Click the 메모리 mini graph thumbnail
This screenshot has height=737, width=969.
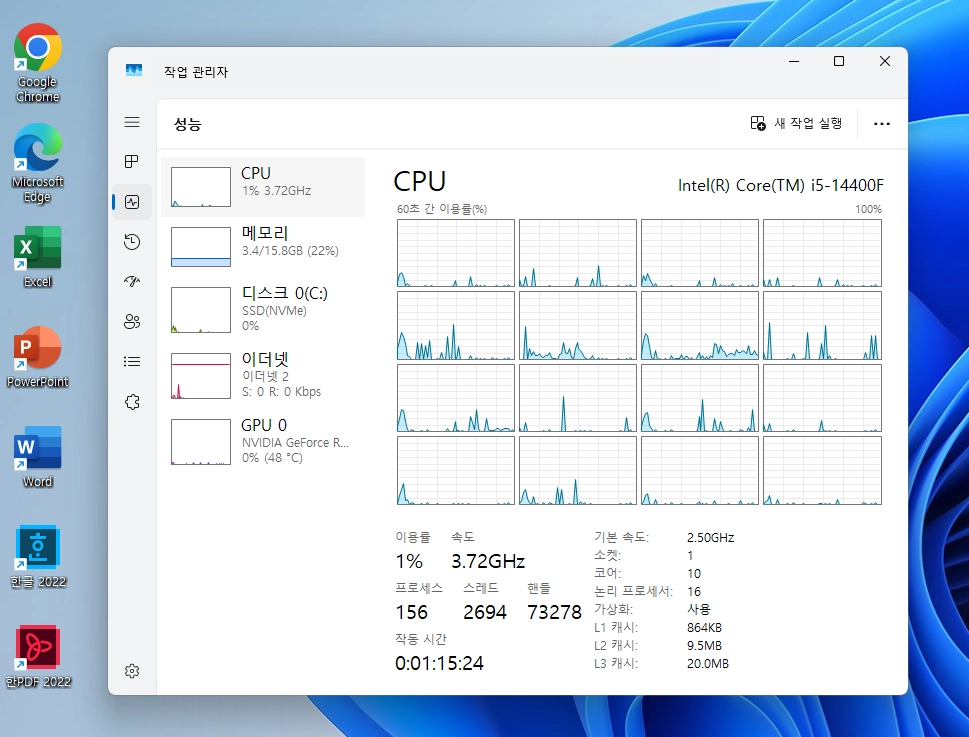[201, 246]
